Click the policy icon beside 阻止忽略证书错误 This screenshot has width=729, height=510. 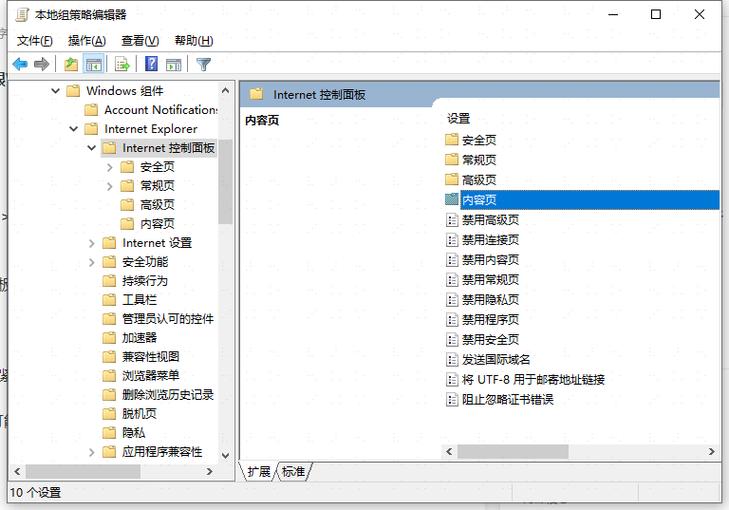(x=452, y=399)
